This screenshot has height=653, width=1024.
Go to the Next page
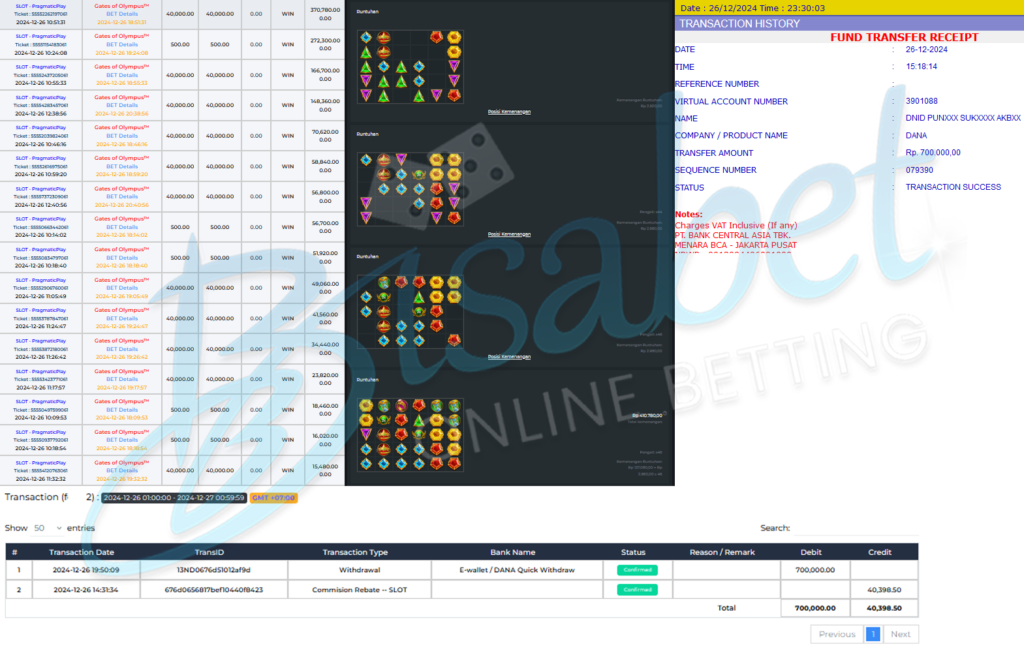[x=900, y=634]
